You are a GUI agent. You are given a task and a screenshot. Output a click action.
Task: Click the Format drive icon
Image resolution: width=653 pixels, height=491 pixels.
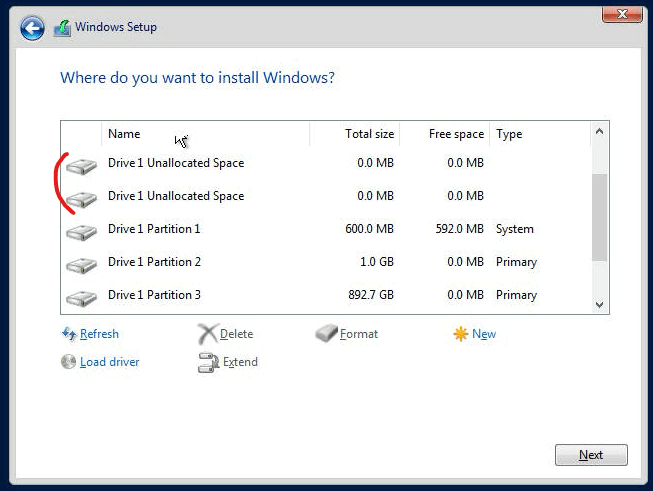pos(326,334)
